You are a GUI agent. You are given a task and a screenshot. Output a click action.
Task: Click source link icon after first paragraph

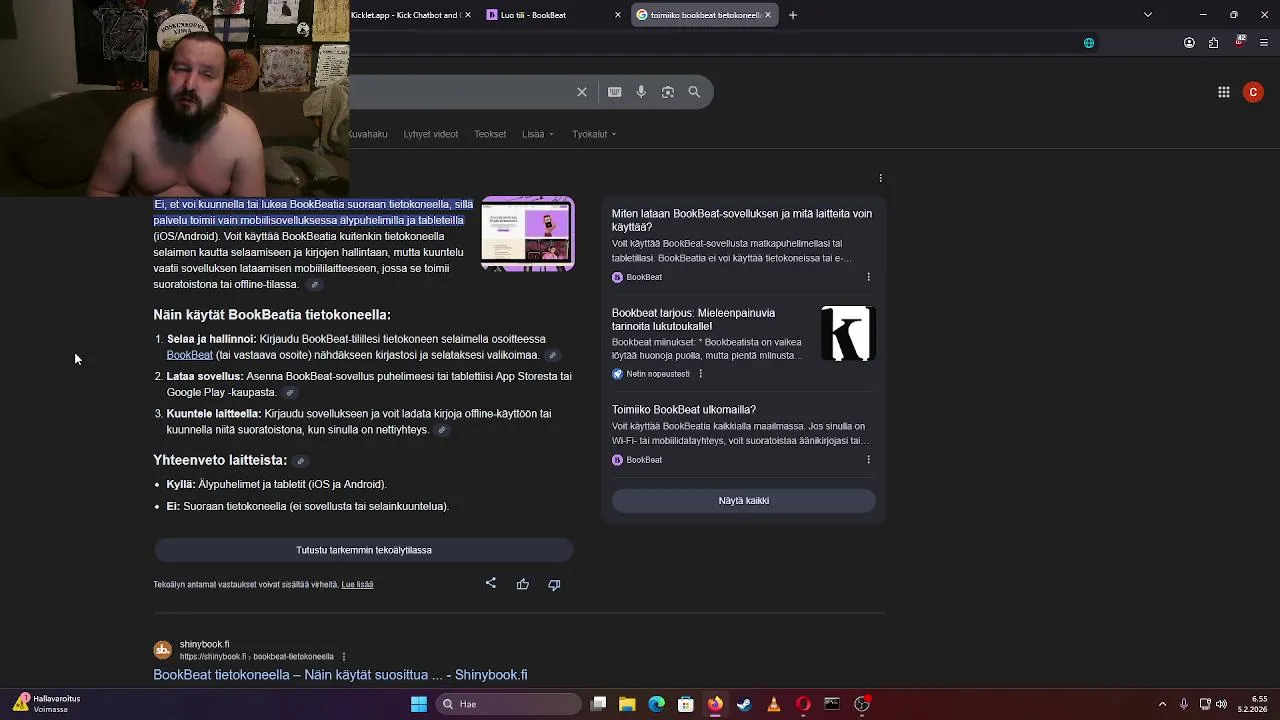(314, 285)
